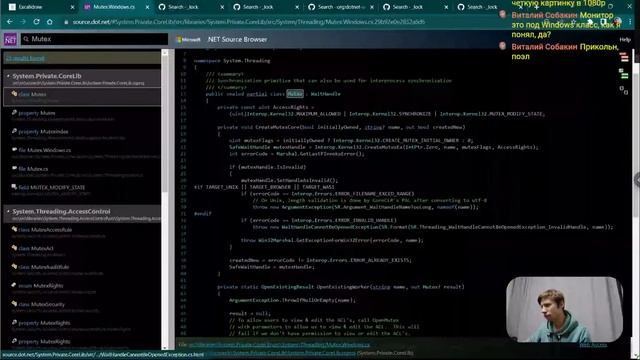
Task: Click the Microsoft logo in the header
Action: click(x=189, y=40)
